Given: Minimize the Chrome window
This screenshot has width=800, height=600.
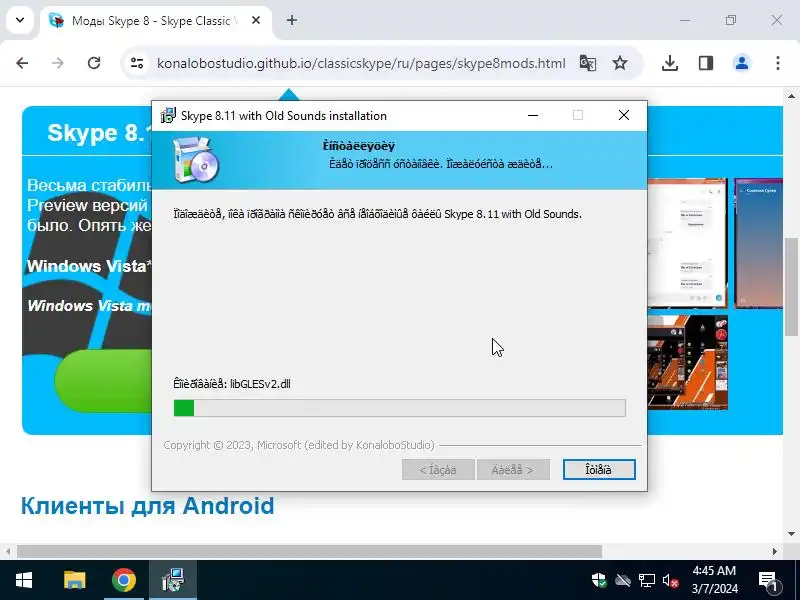Looking at the screenshot, I should (x=685, y=20).
